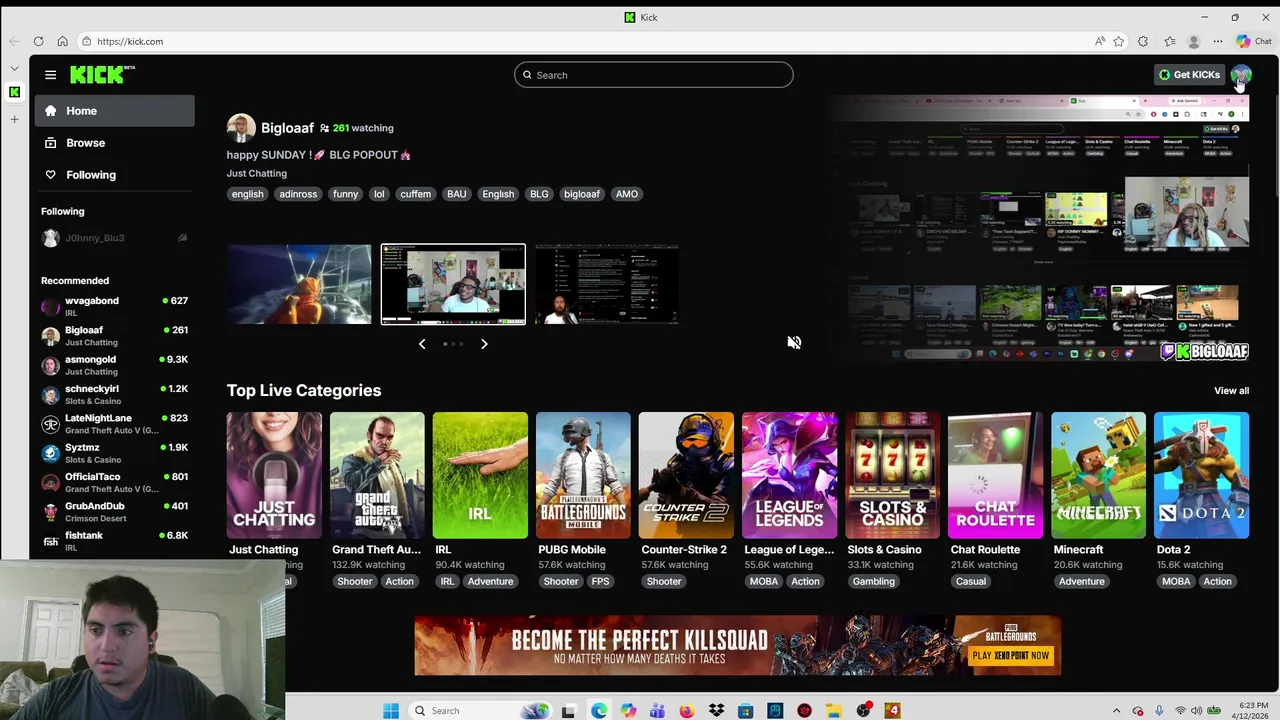The width and height of the screenshot is (1280, 720).
Task: Click the Just Chatting category under title
Action: [x=256, y=173]
